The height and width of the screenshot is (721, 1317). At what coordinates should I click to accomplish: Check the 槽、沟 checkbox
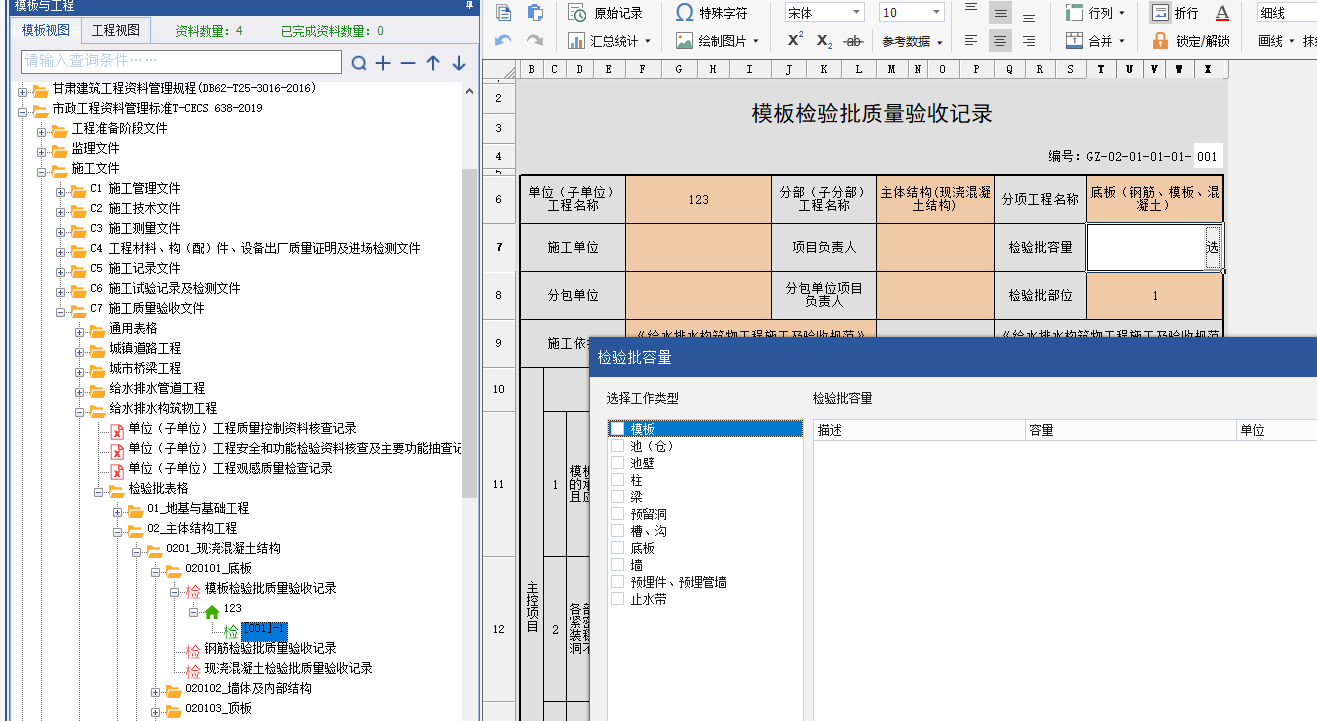coord(617,530)
